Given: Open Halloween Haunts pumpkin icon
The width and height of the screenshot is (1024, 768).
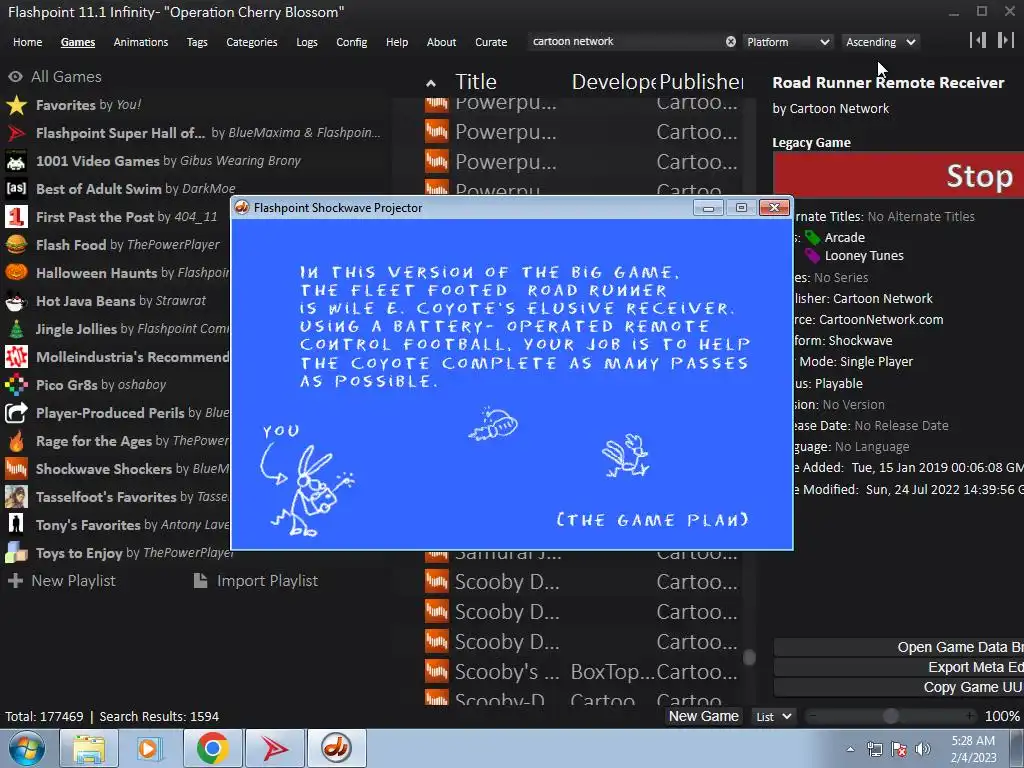Looking at the screenshot, I should pos(16,272).
